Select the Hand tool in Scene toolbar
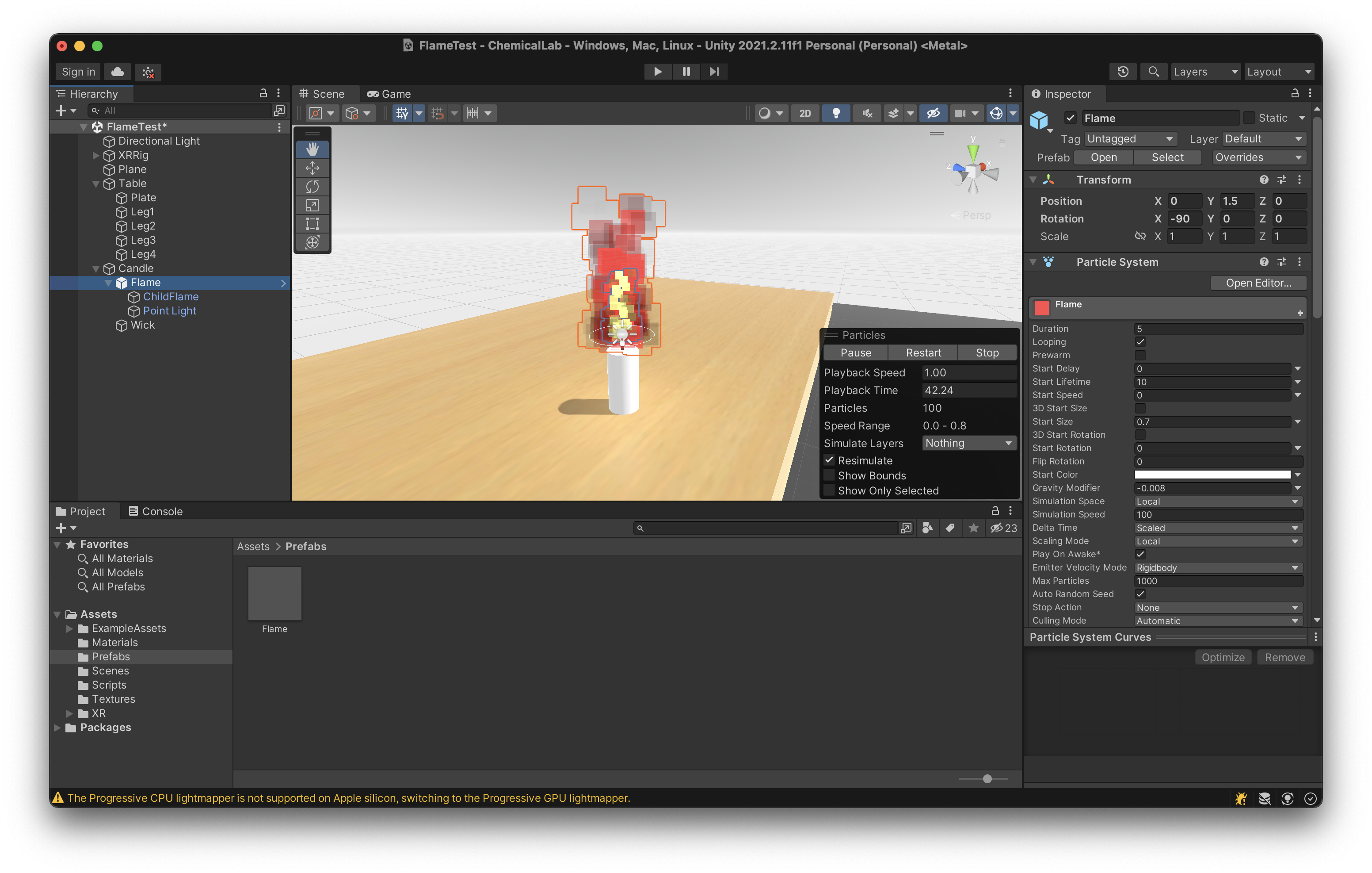Viewport: 1372px width, 873px height. tap(312, 149)
